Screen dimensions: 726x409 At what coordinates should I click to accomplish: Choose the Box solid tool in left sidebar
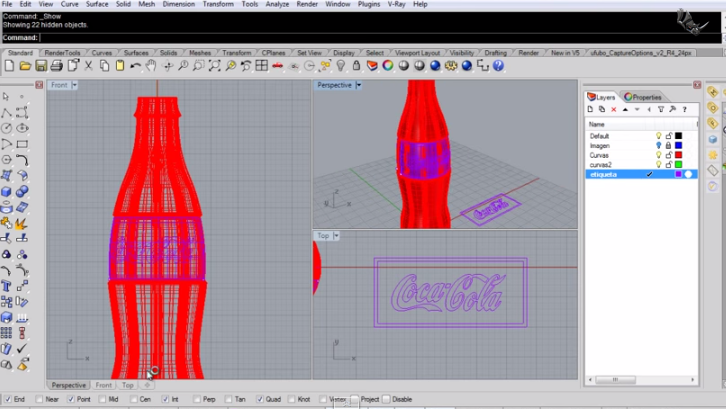coord(6,191)
